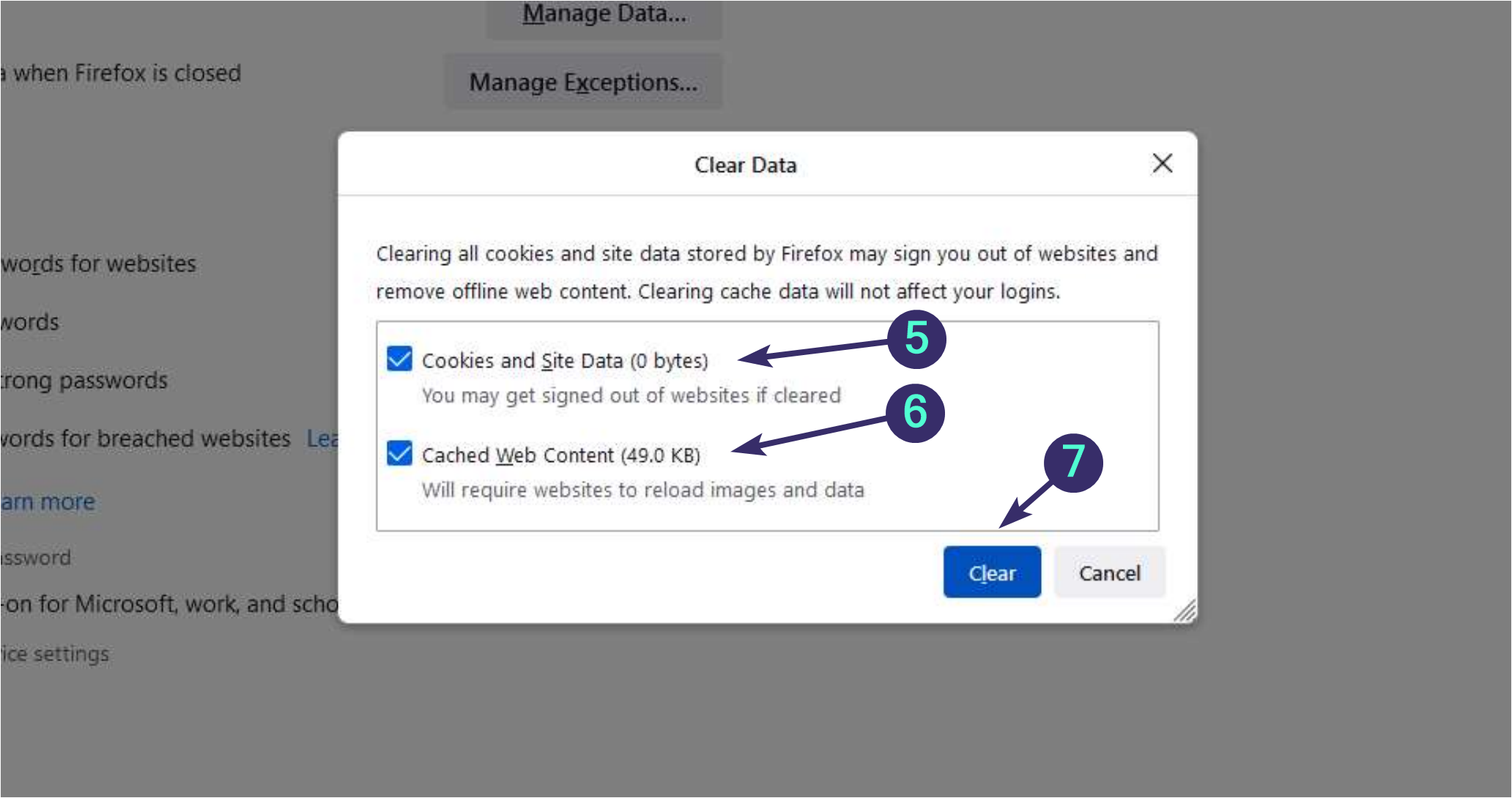1512x798 pixels.
Task: Click the Cached Web Content label text
Action: (560, 455)
